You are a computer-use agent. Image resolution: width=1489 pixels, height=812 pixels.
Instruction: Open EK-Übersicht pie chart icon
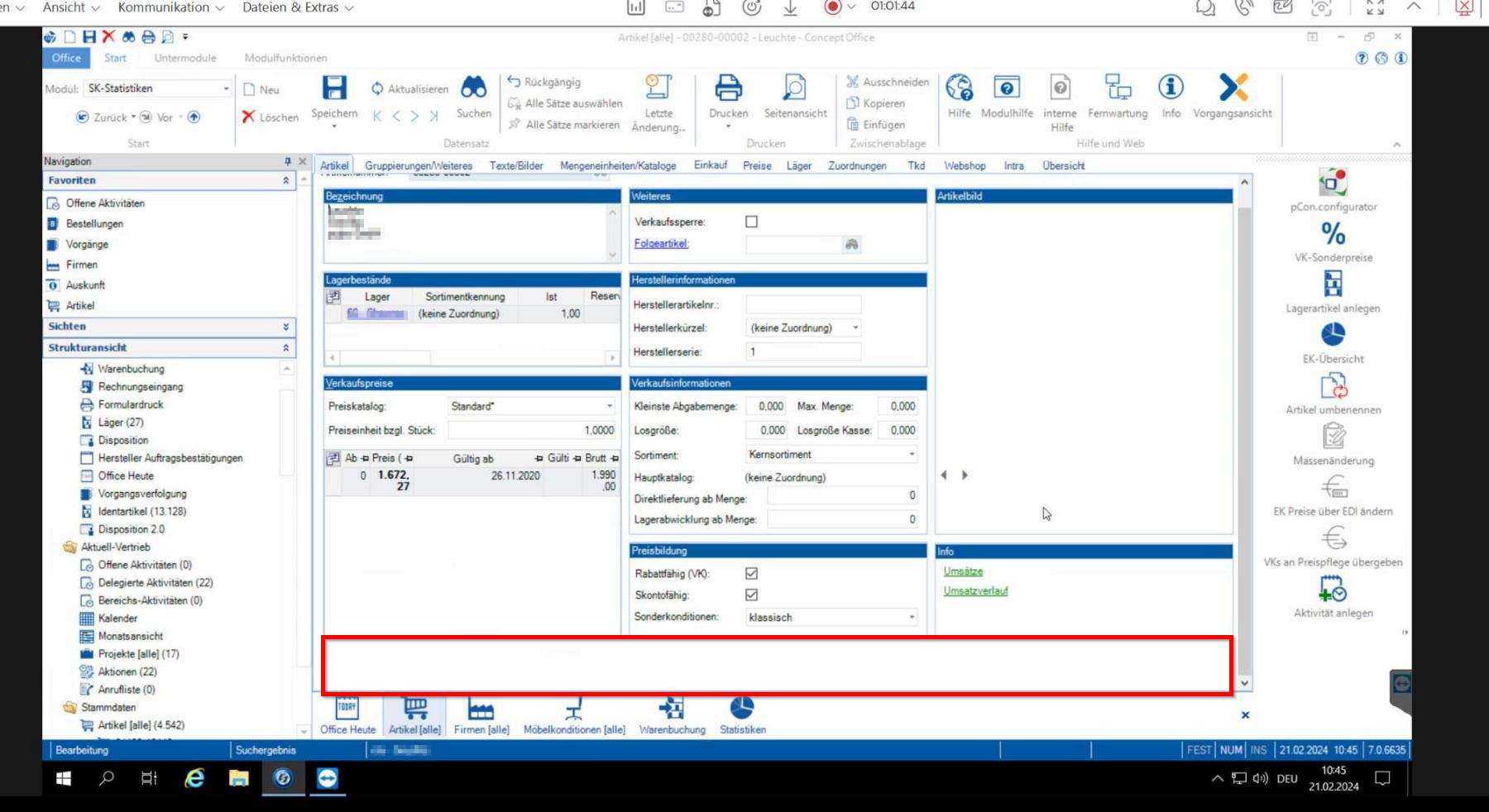point(1333,334)
